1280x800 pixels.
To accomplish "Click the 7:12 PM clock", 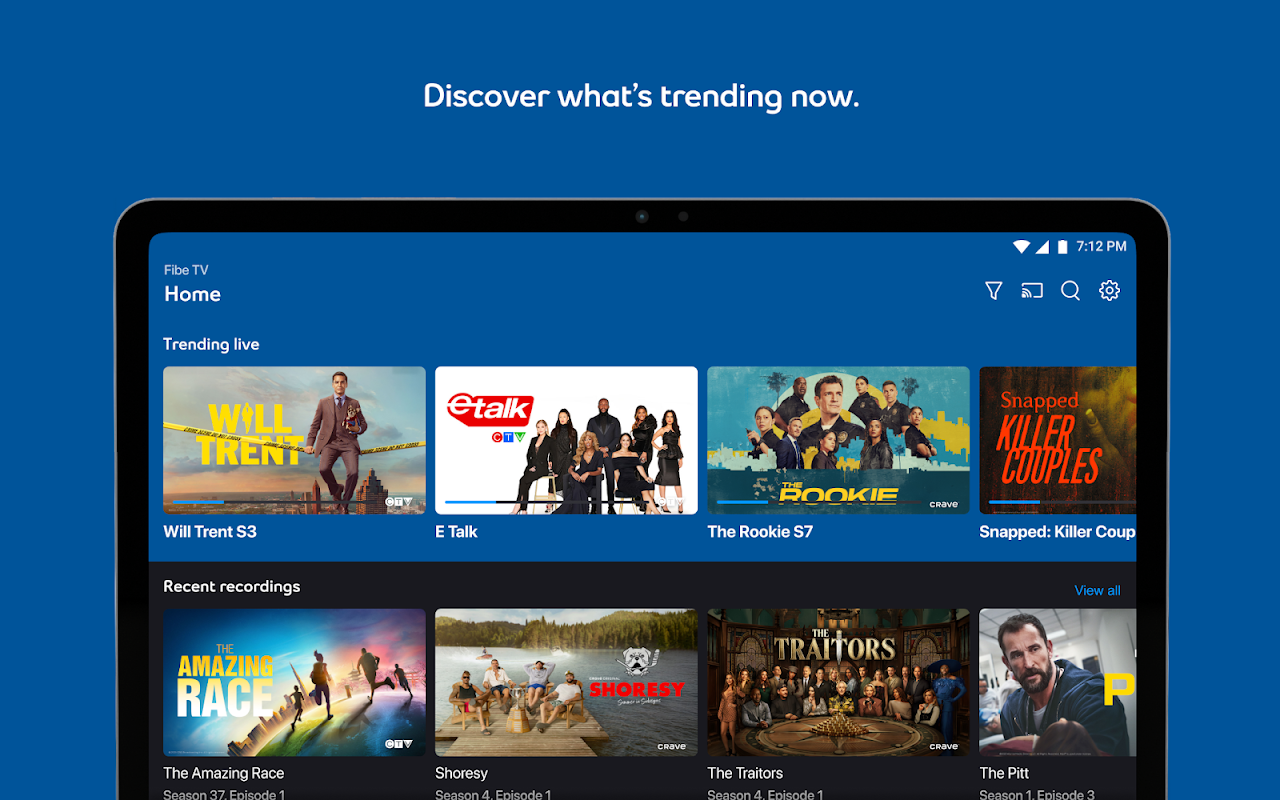I will pos(1102,246).
